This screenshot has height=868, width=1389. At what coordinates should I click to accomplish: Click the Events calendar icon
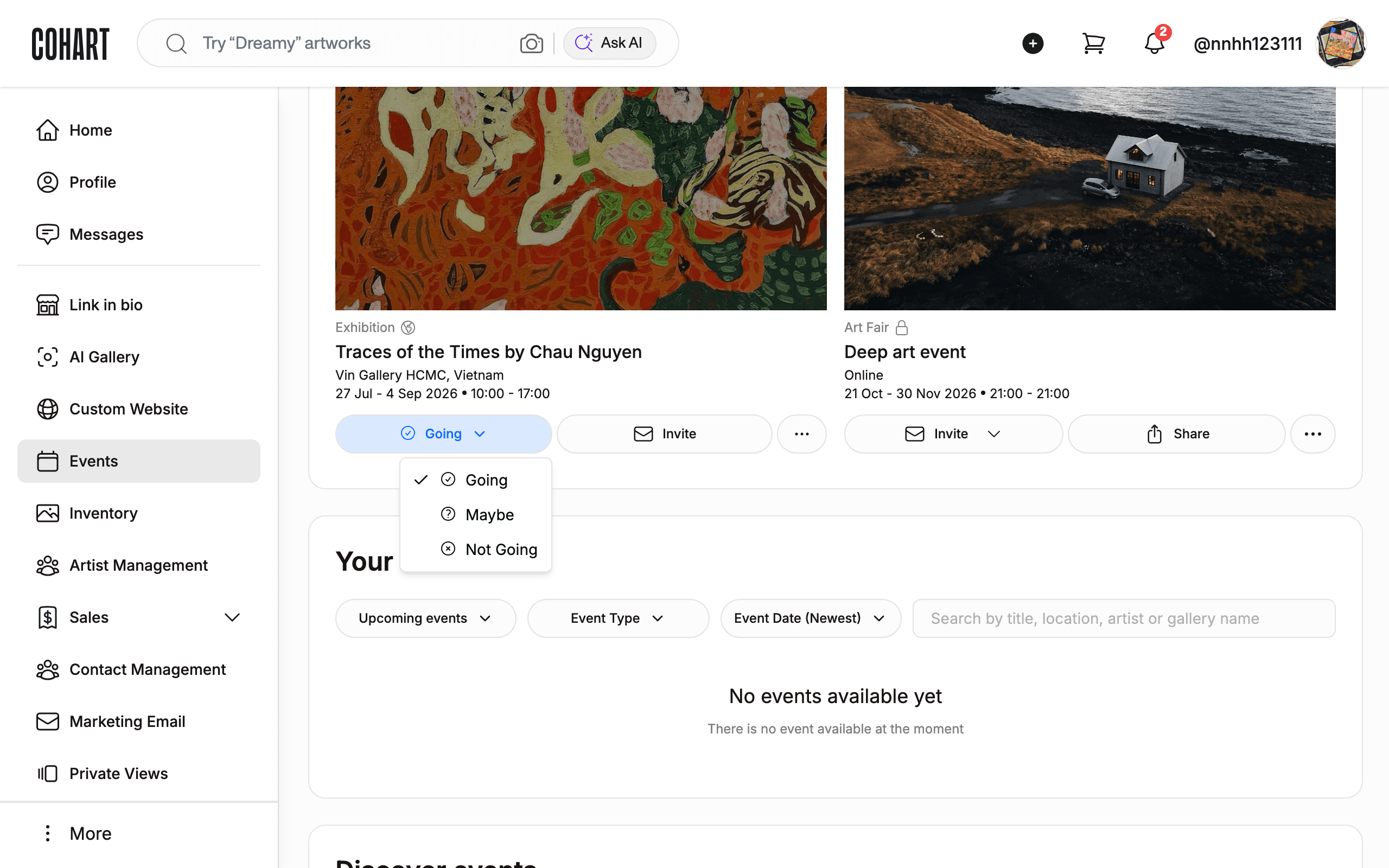[48, 461]
